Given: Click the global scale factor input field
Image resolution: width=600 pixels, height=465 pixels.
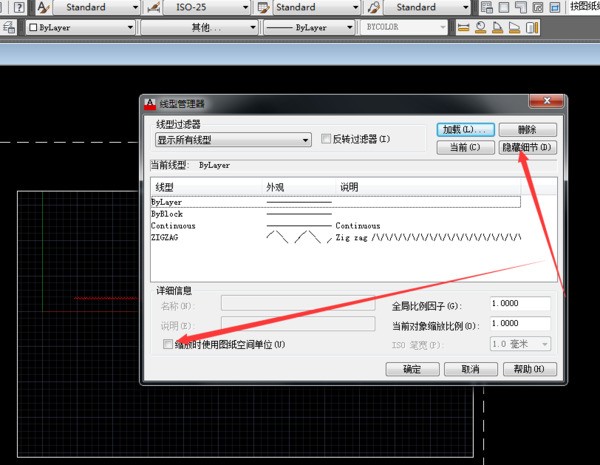Looking at the screenshot, I should 520,304.
